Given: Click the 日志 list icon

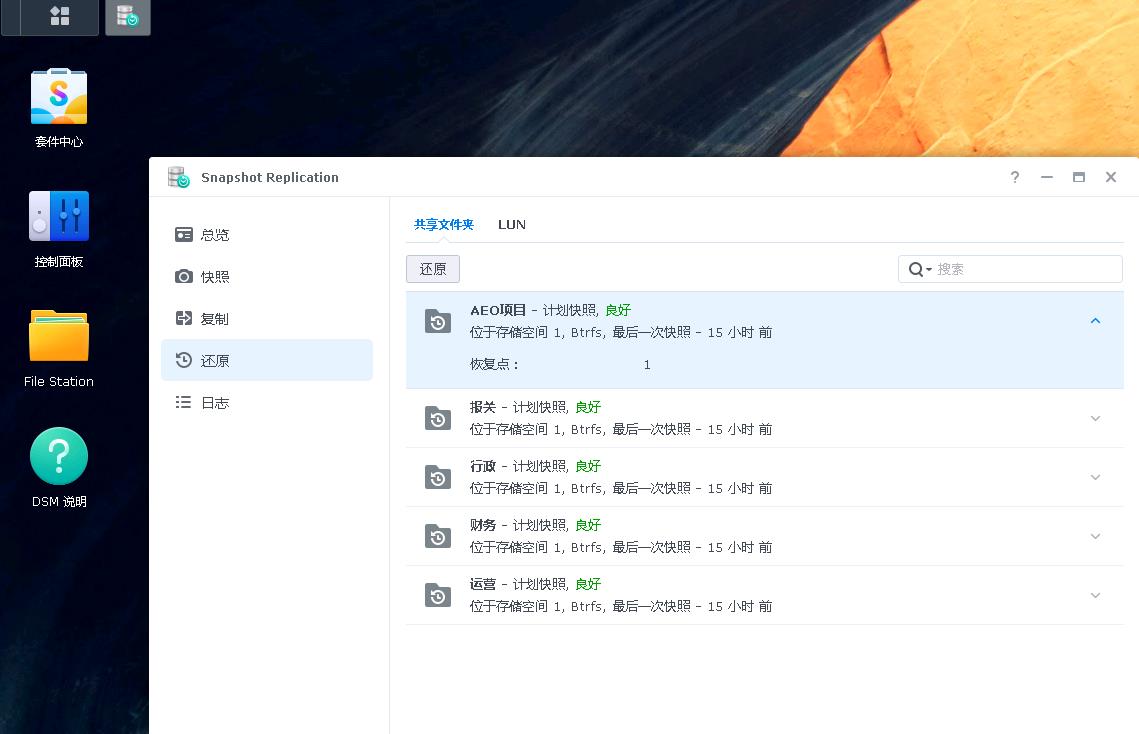Looking at the screenshot, I should tap(184, 402).
